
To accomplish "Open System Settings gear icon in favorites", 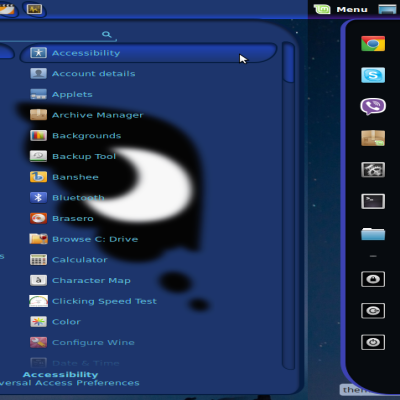I will 373,170.
